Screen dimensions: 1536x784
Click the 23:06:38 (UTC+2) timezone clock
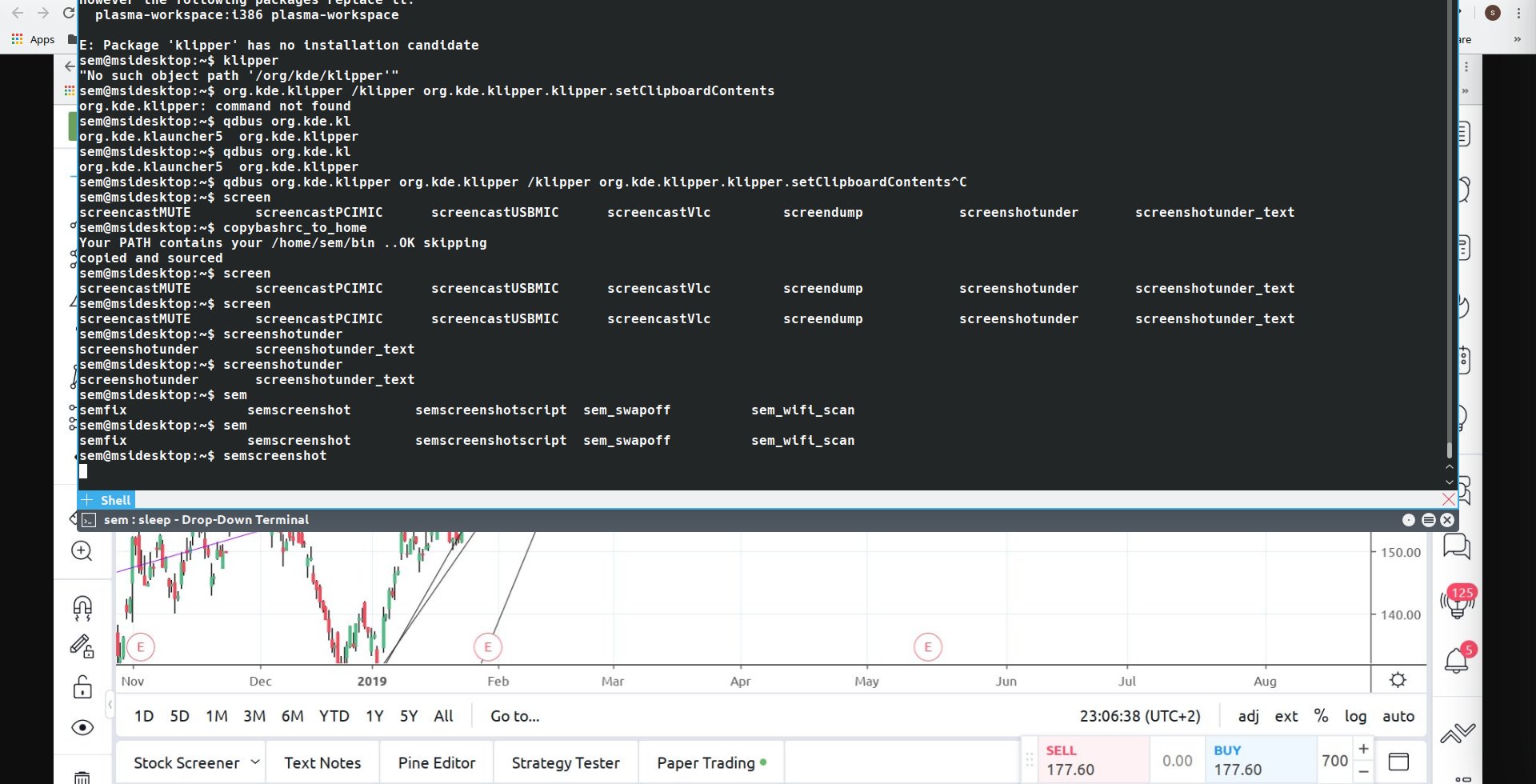(x=1140, y=716)
